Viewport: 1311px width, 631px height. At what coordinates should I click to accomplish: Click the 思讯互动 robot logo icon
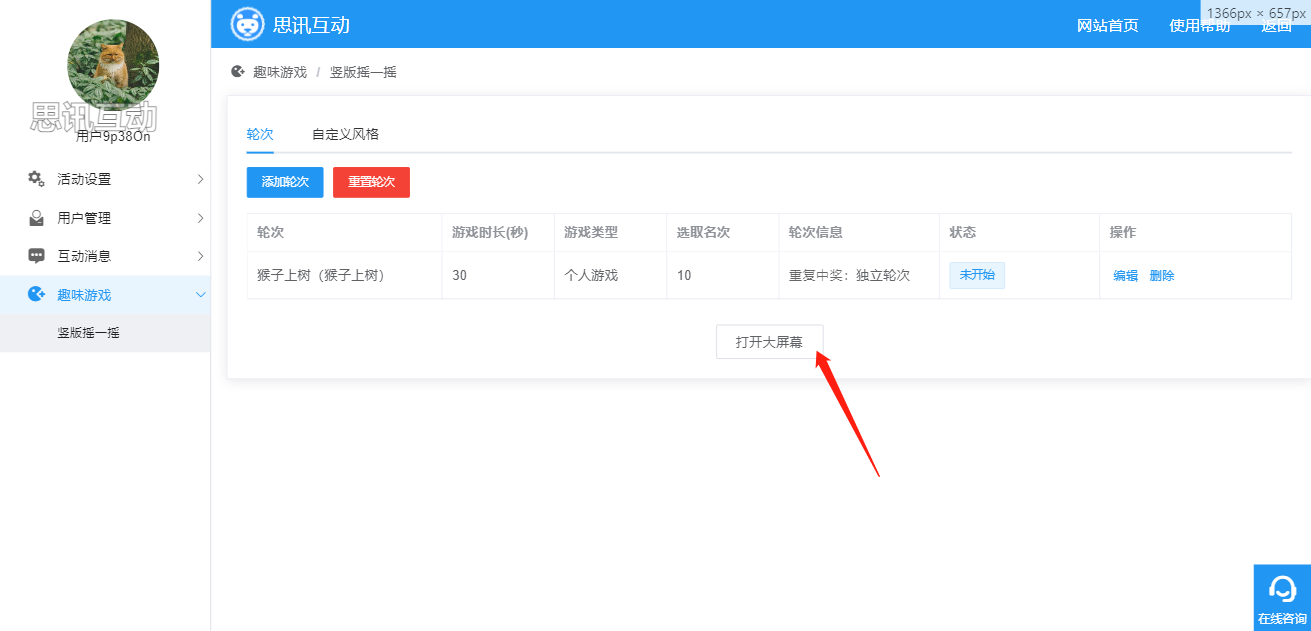click(247, 24)
